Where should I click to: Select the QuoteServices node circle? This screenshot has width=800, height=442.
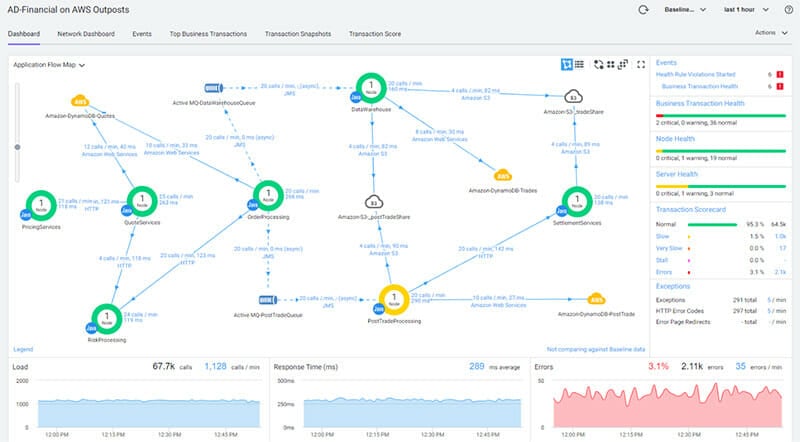point(142,201)
